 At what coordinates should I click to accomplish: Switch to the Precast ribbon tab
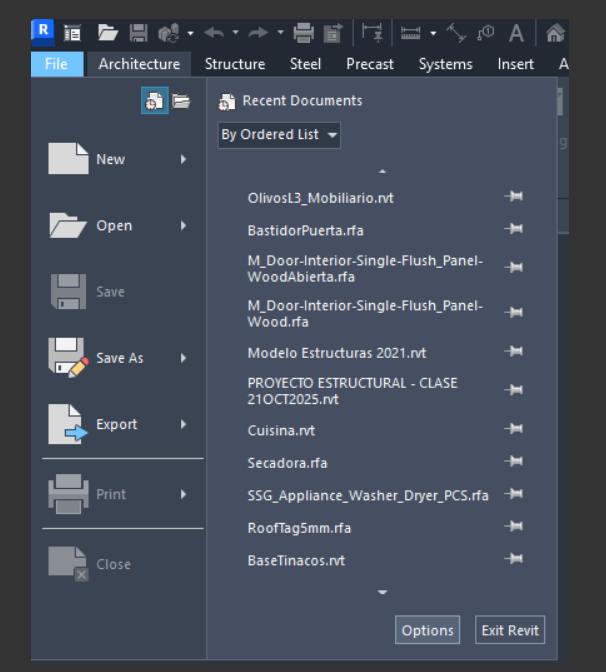(369, 64)
